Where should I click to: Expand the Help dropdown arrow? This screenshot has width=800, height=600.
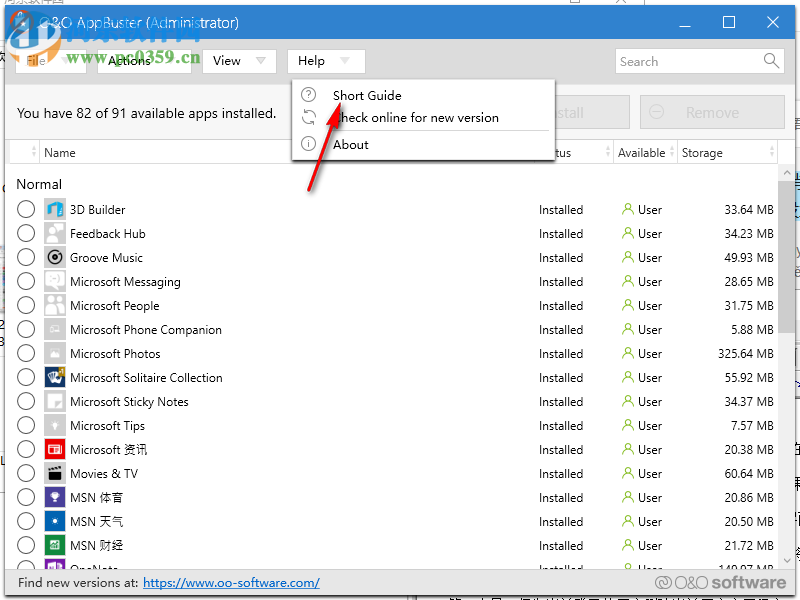coord(345,61)
